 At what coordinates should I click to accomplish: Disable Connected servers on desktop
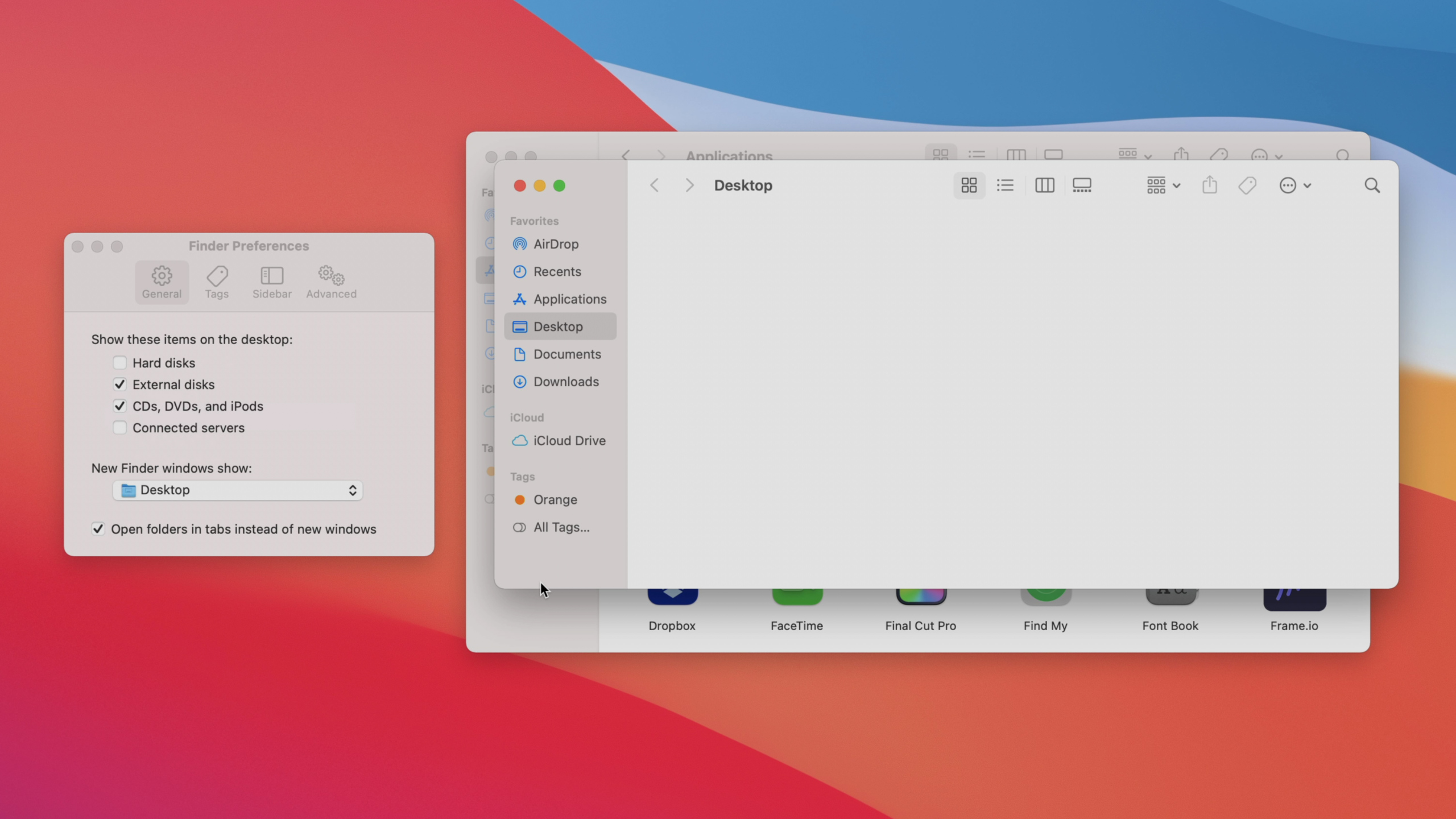tap(119, 427)
